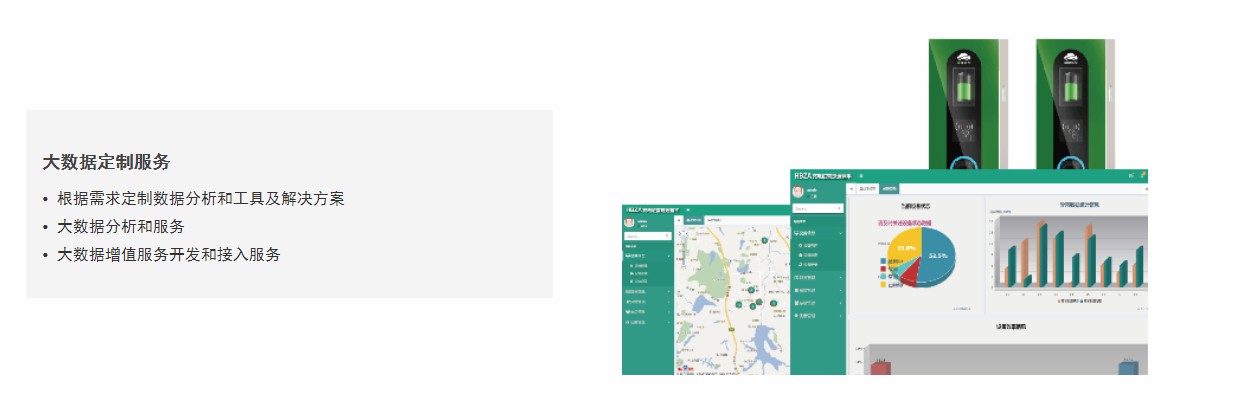
Task: Click the menu icon beside HBZA title
Action: click(x=862, y=175)
